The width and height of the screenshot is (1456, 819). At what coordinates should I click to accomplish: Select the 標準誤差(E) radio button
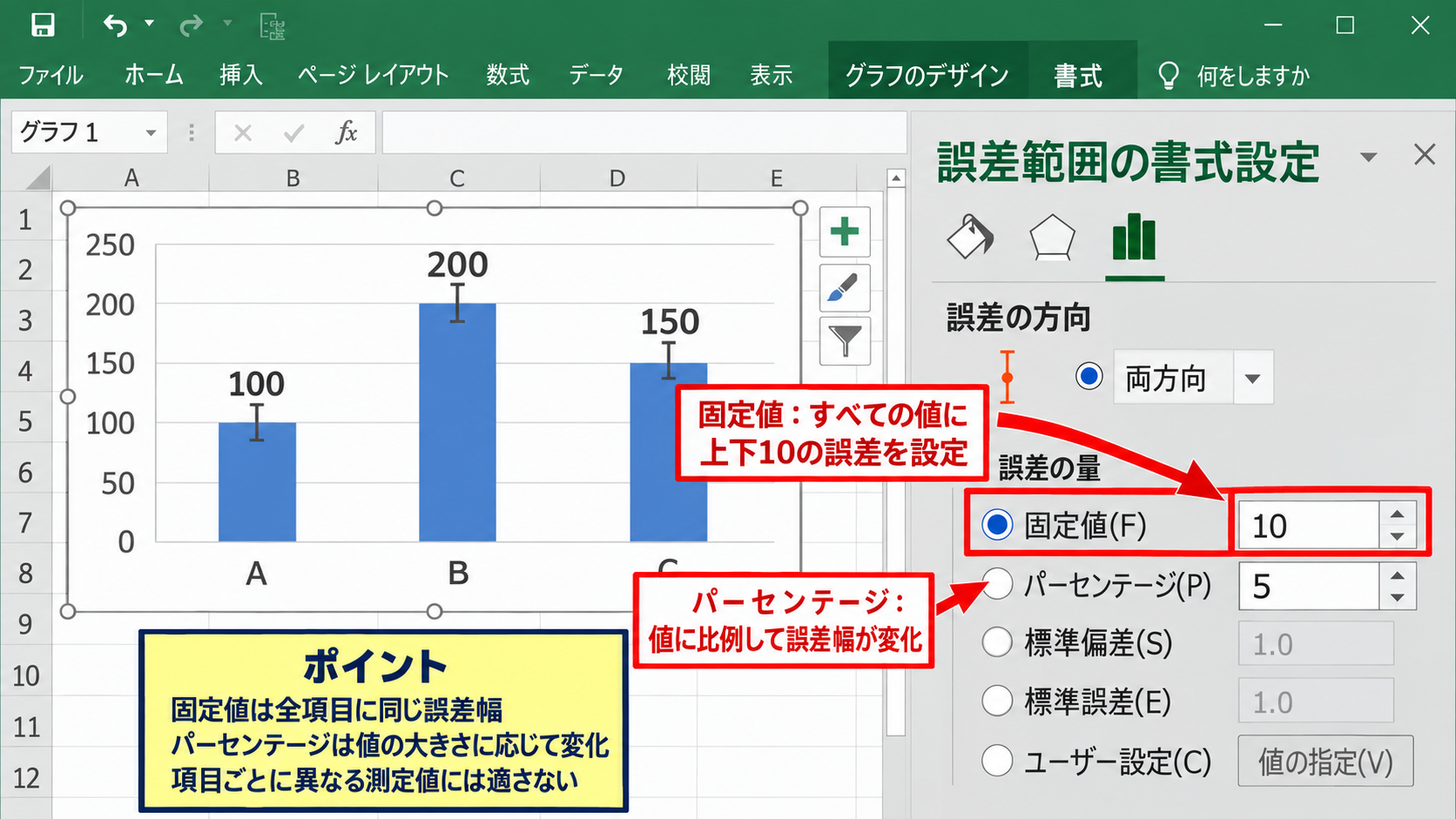(x=997, y=701)
